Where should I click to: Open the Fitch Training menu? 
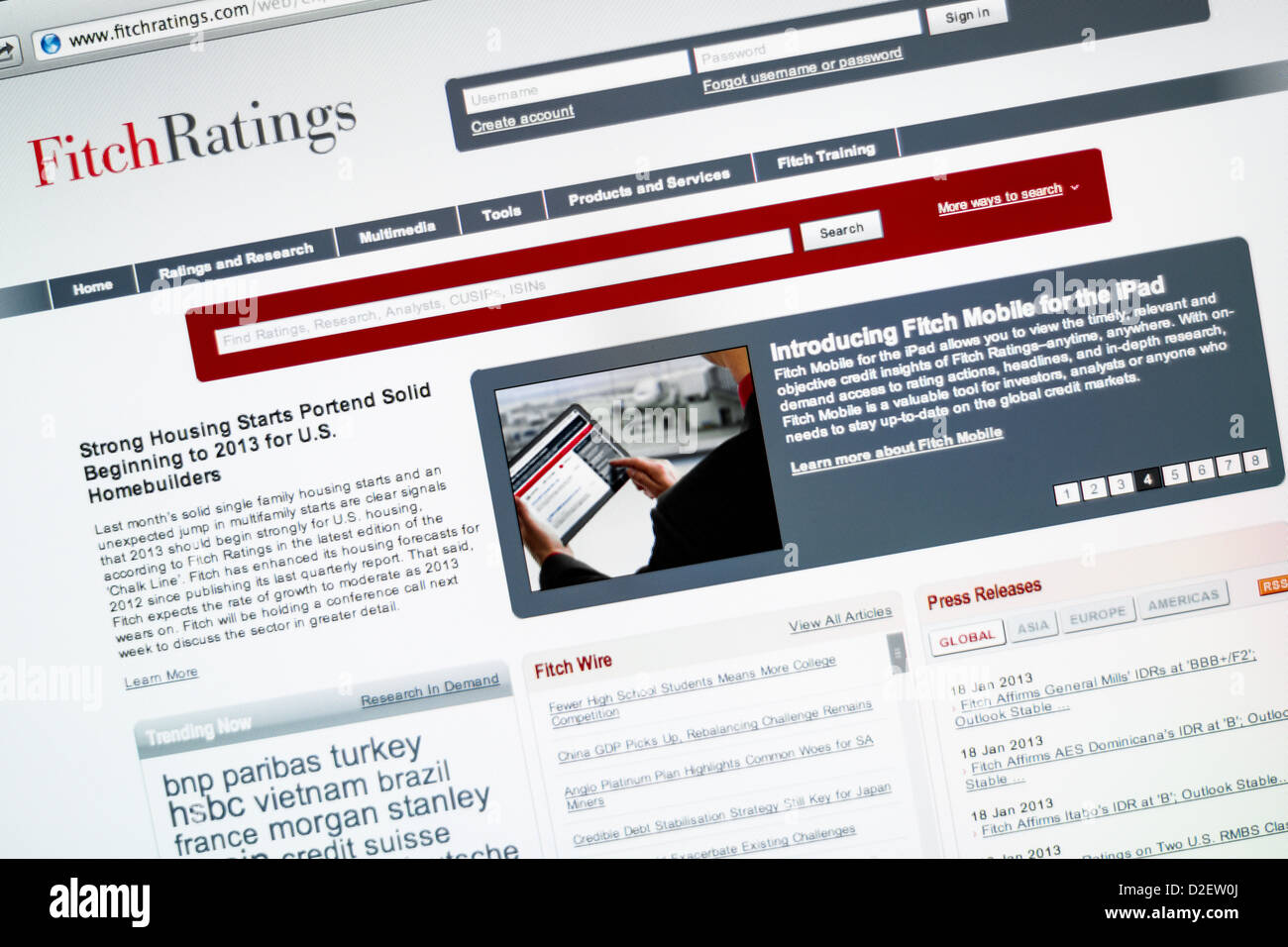coord(825,156)
